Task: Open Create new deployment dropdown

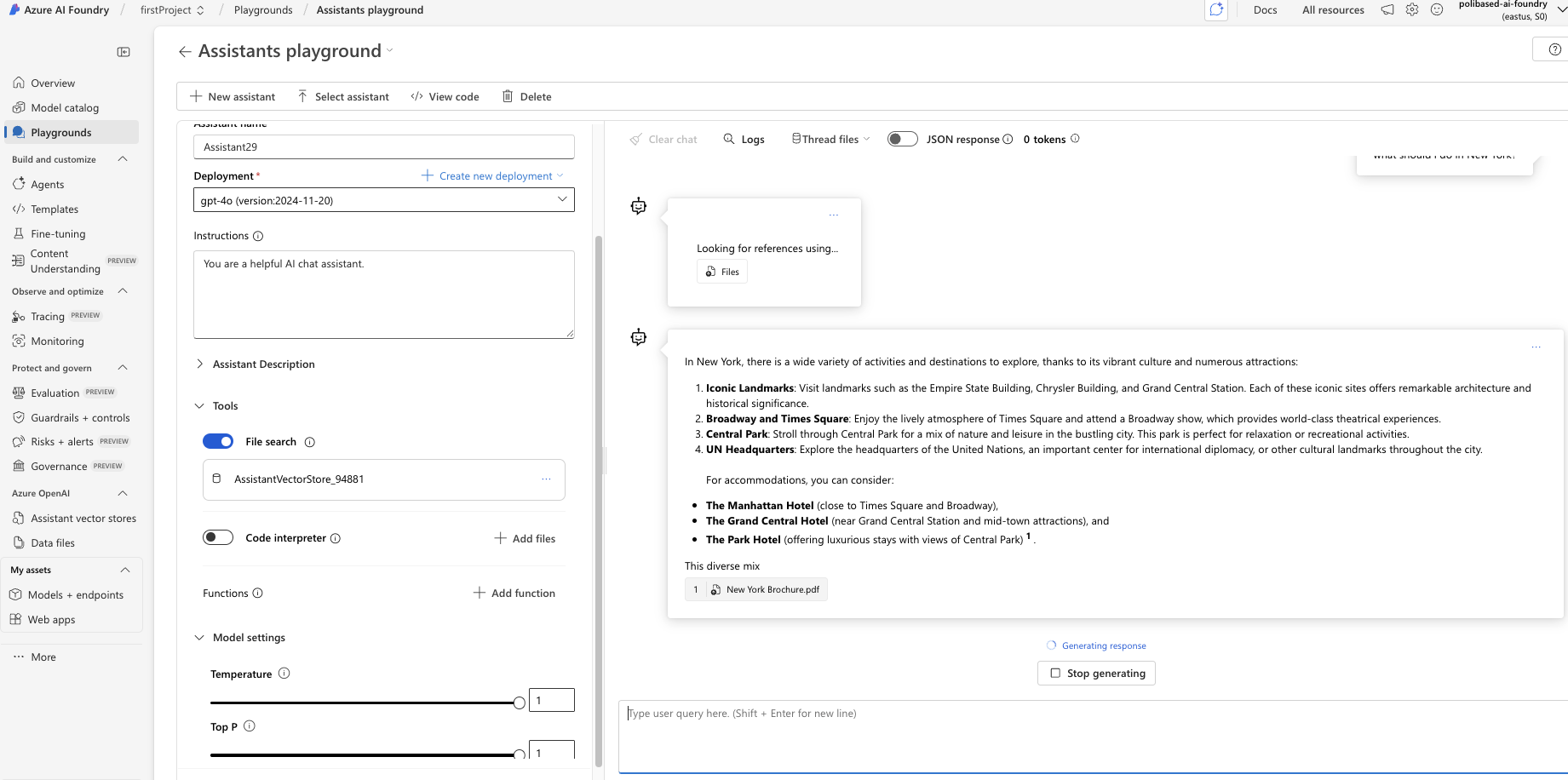Action: tap(492, 175)
